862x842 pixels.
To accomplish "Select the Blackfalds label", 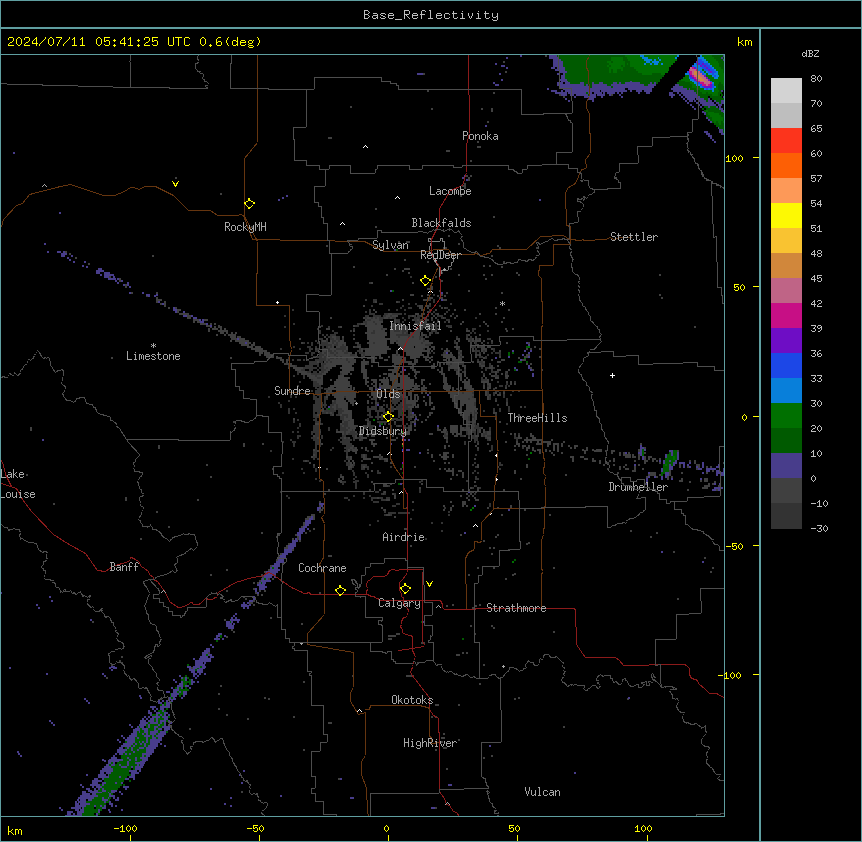I will point(441,223).
